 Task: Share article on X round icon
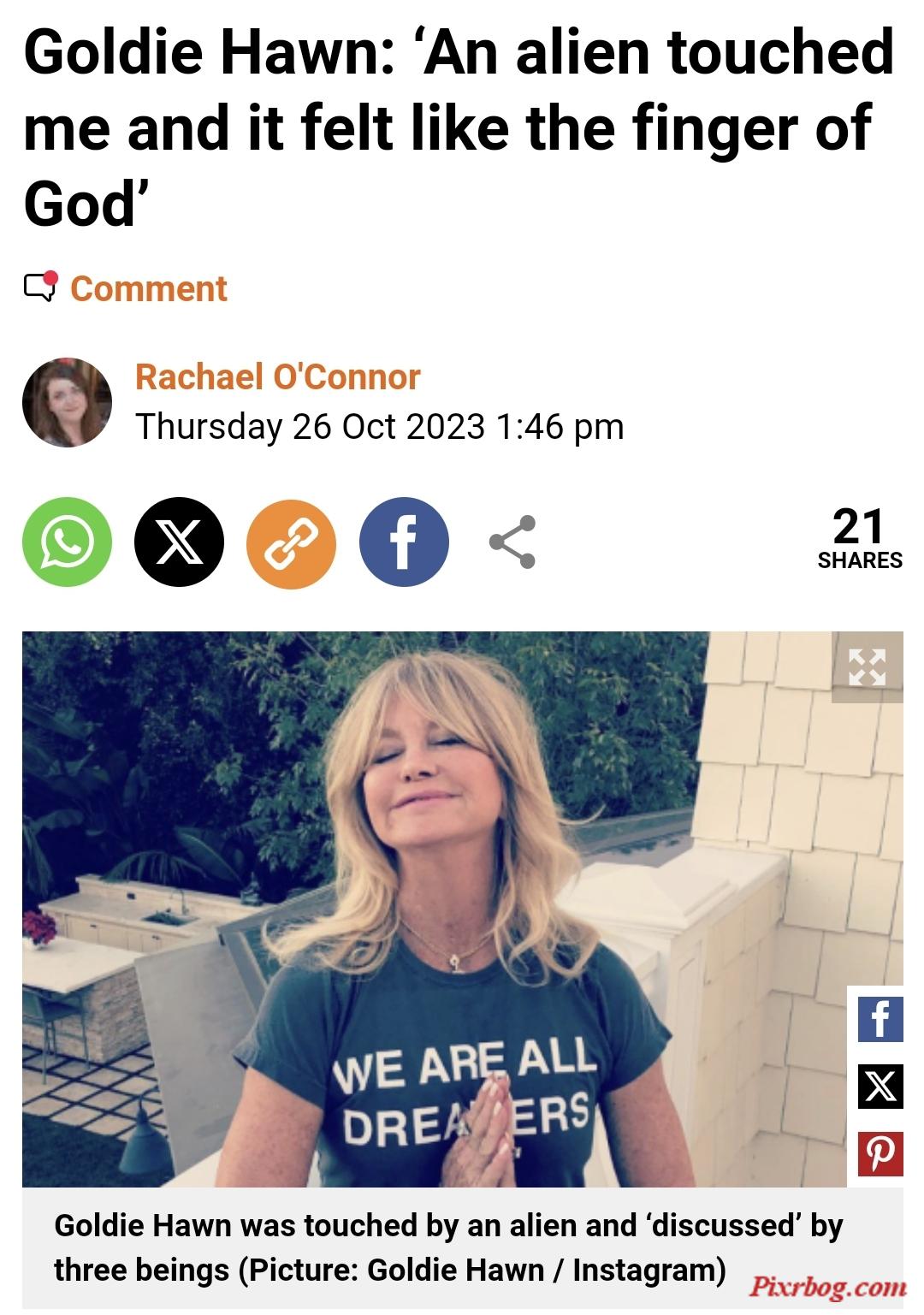point(179,542)
